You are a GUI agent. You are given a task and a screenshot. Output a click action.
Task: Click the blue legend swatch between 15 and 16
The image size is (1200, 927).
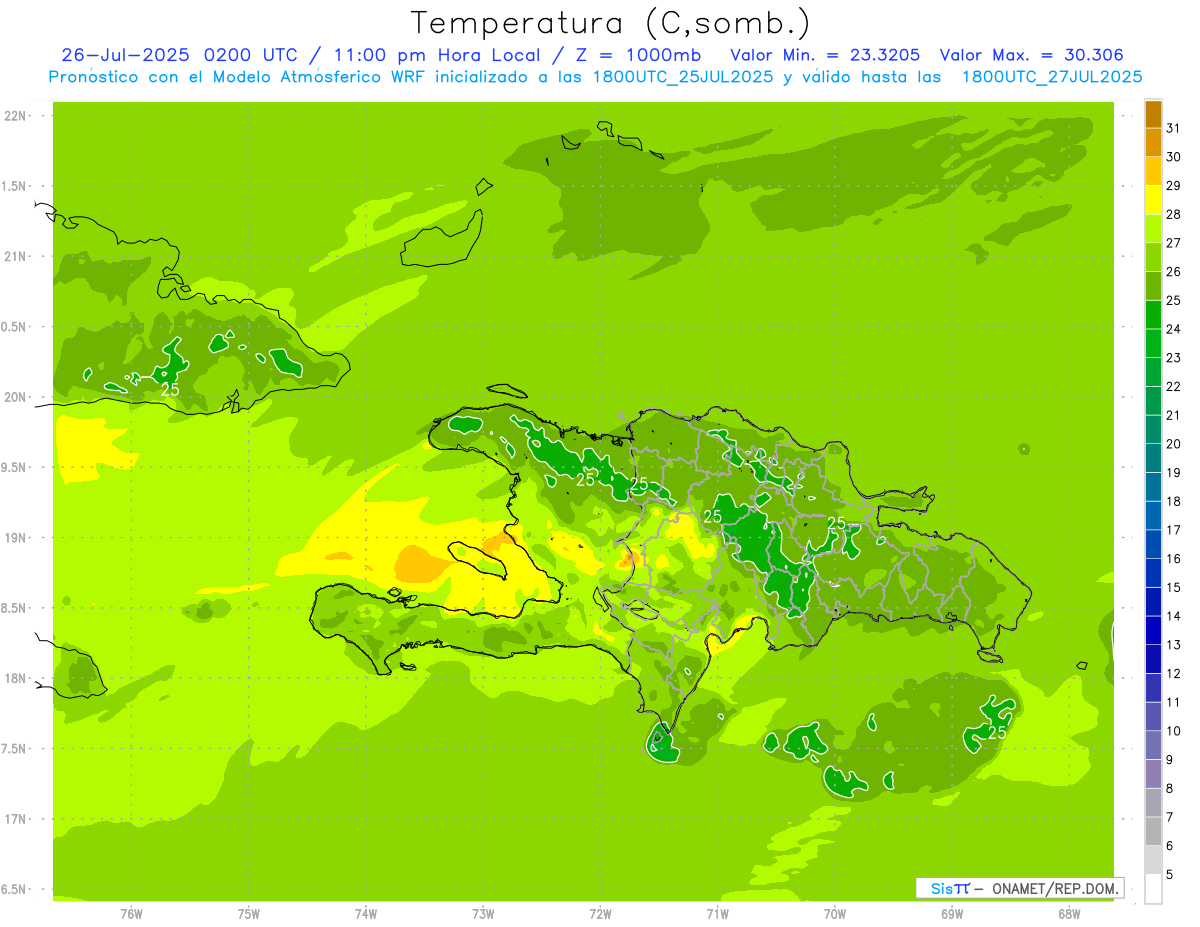(1153, 573)
